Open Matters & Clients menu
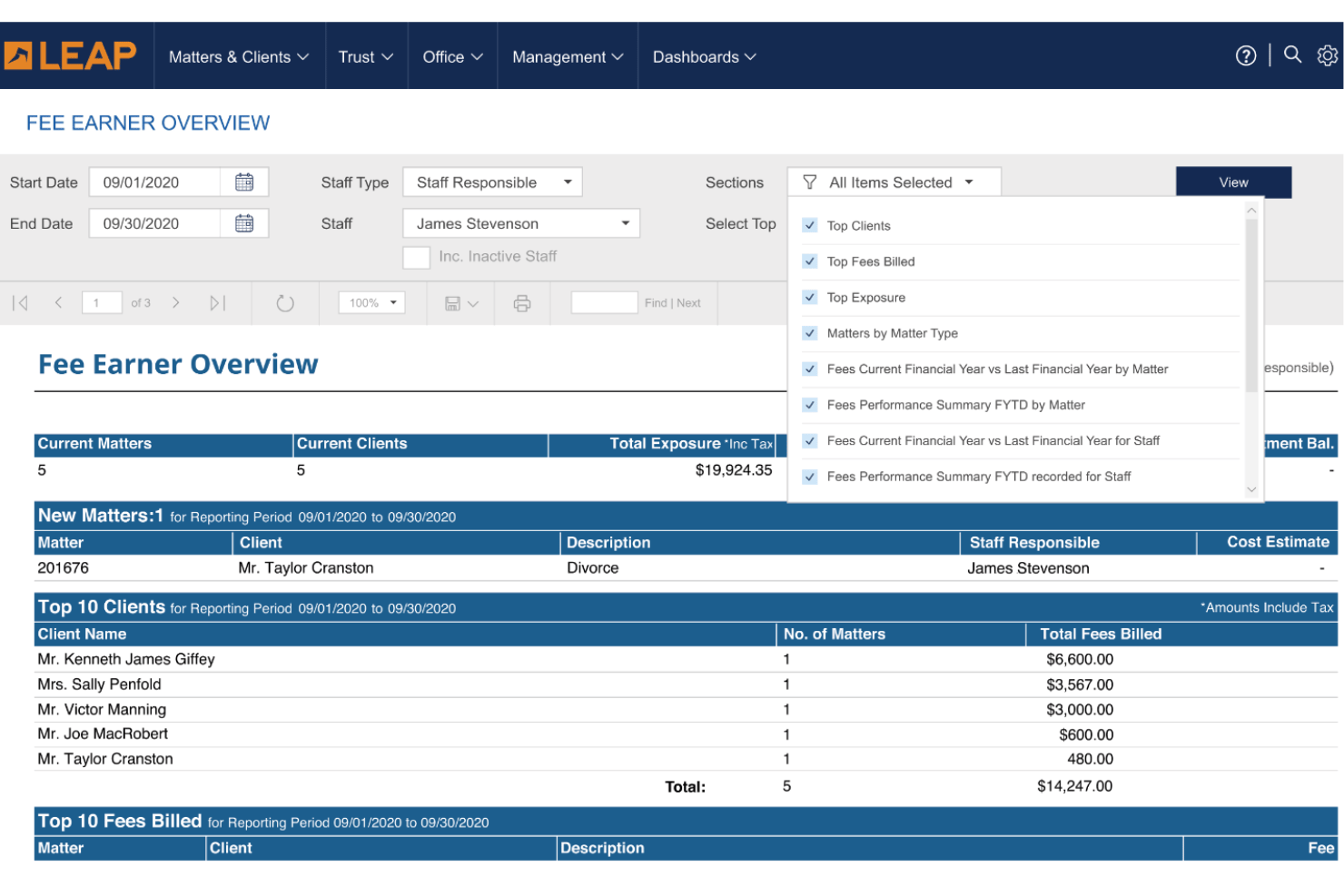The width and height of the screenshot is (1344, 896). point(239,56)
